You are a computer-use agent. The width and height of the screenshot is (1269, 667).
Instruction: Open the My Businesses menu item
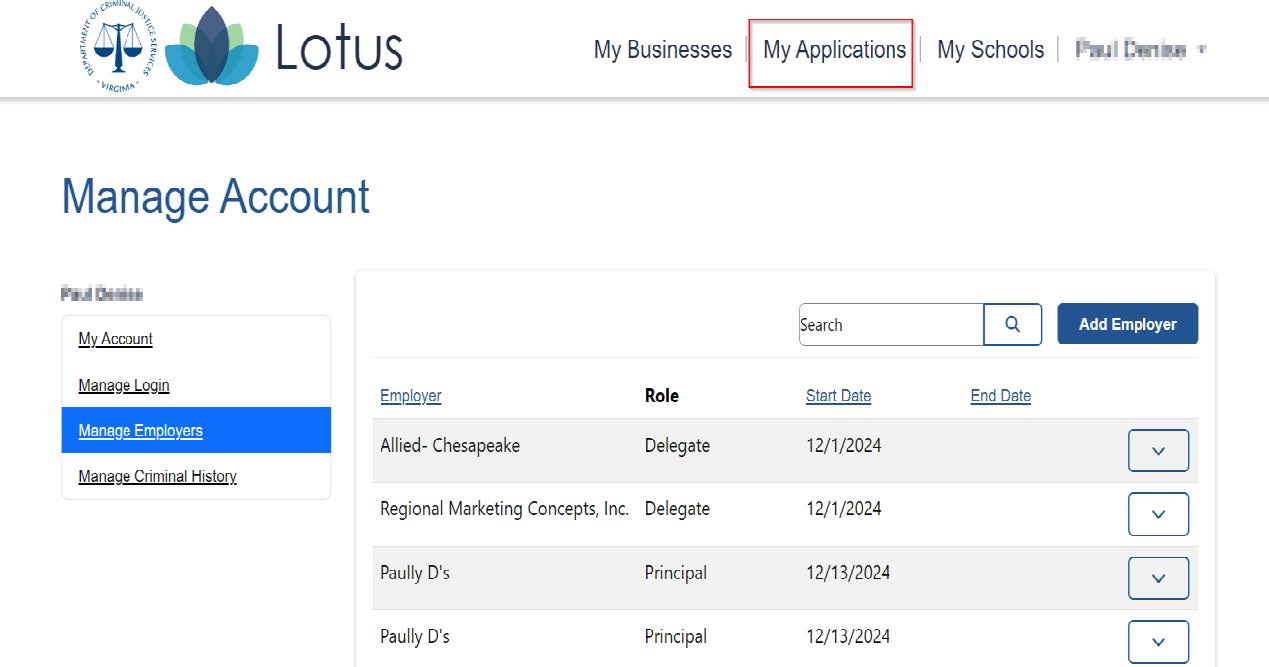(x=662, y=50)
